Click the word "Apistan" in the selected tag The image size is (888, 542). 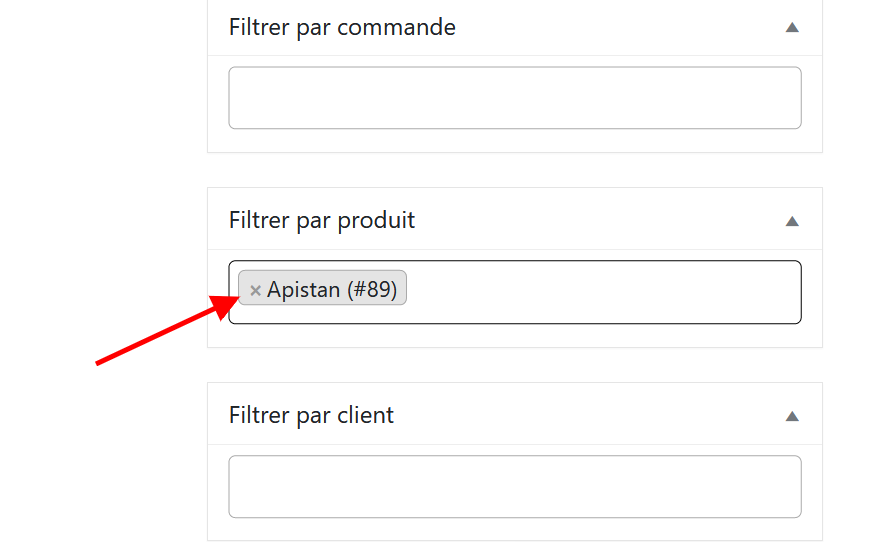click(x=304, y=290)
